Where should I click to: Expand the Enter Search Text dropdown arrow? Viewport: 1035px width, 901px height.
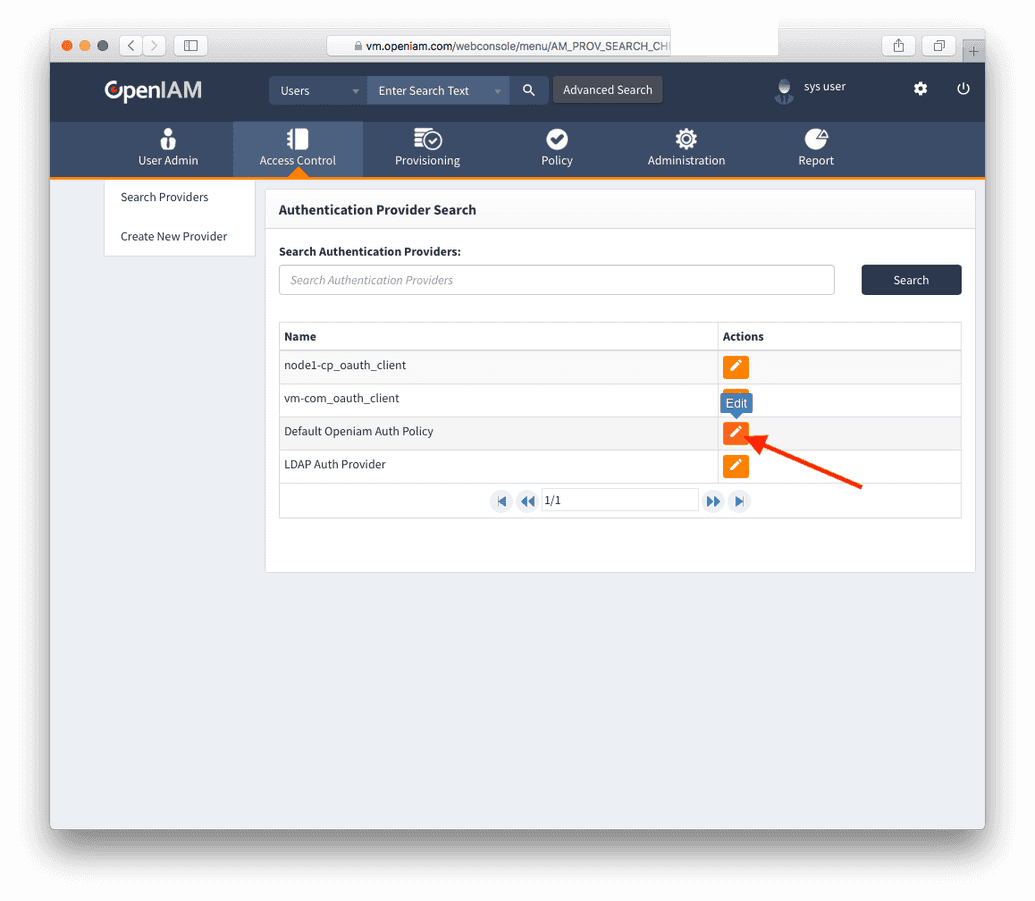pyautogui.click(x=497, y=89)
